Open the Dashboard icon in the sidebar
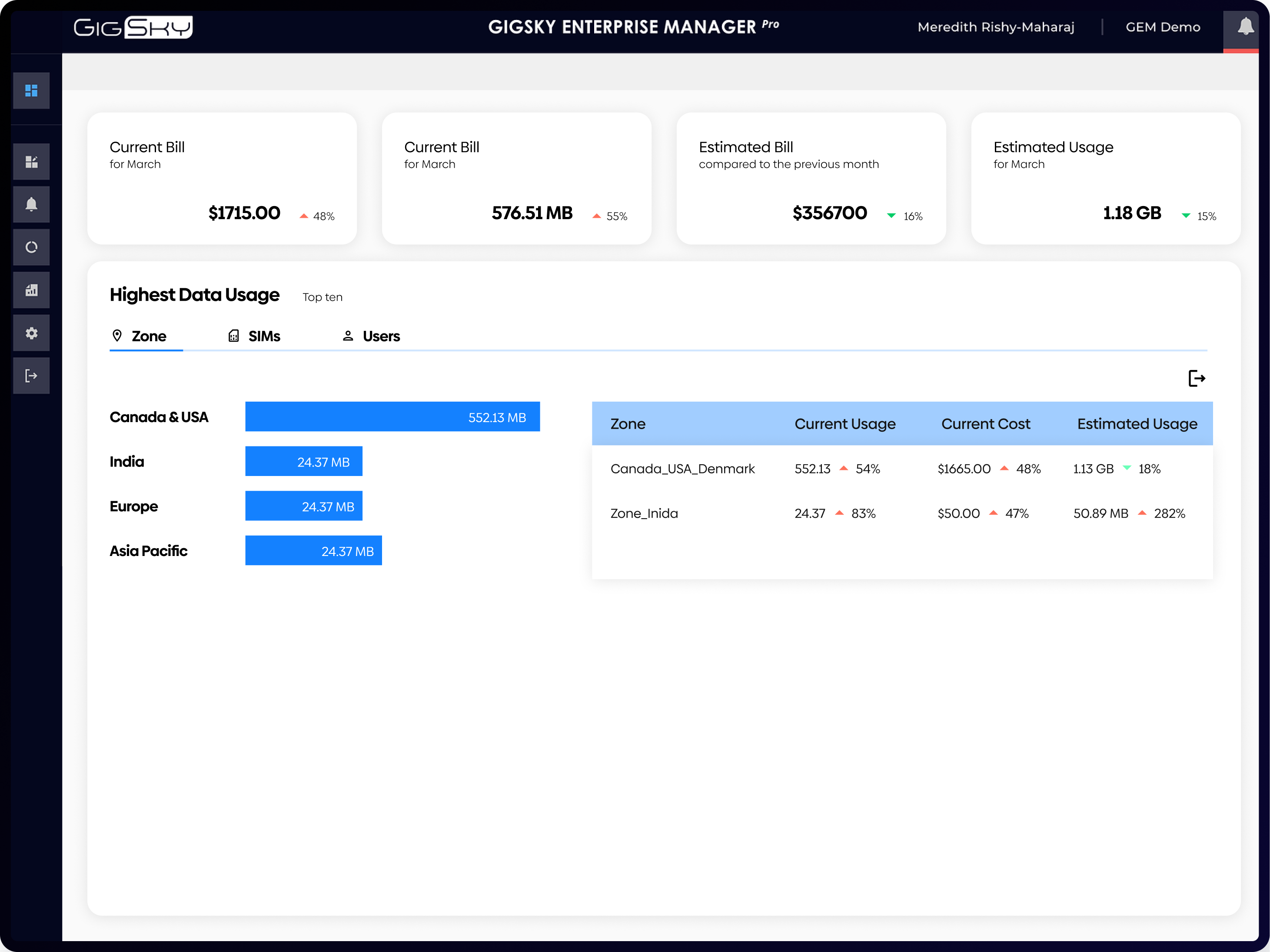 coord(31,90)
